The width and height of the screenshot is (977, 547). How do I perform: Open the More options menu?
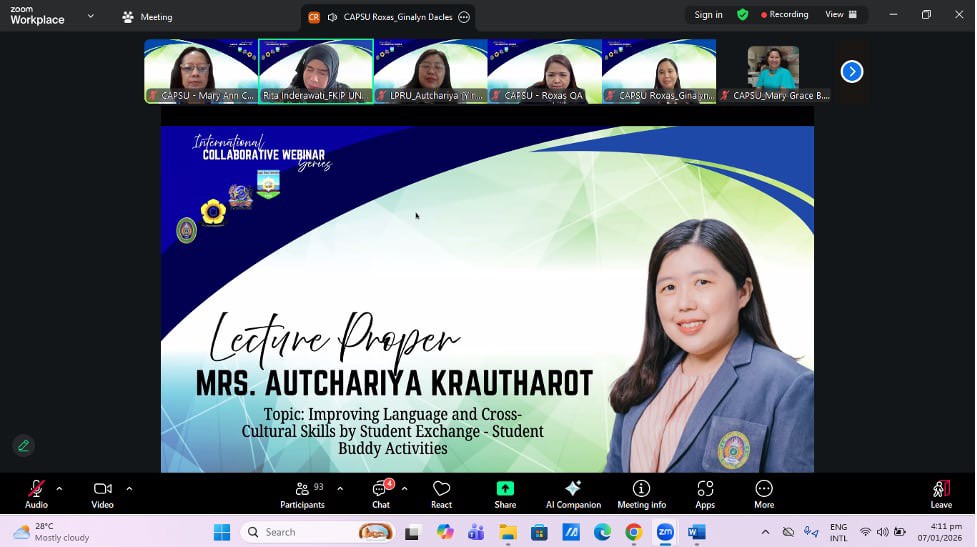coord(764,493)
